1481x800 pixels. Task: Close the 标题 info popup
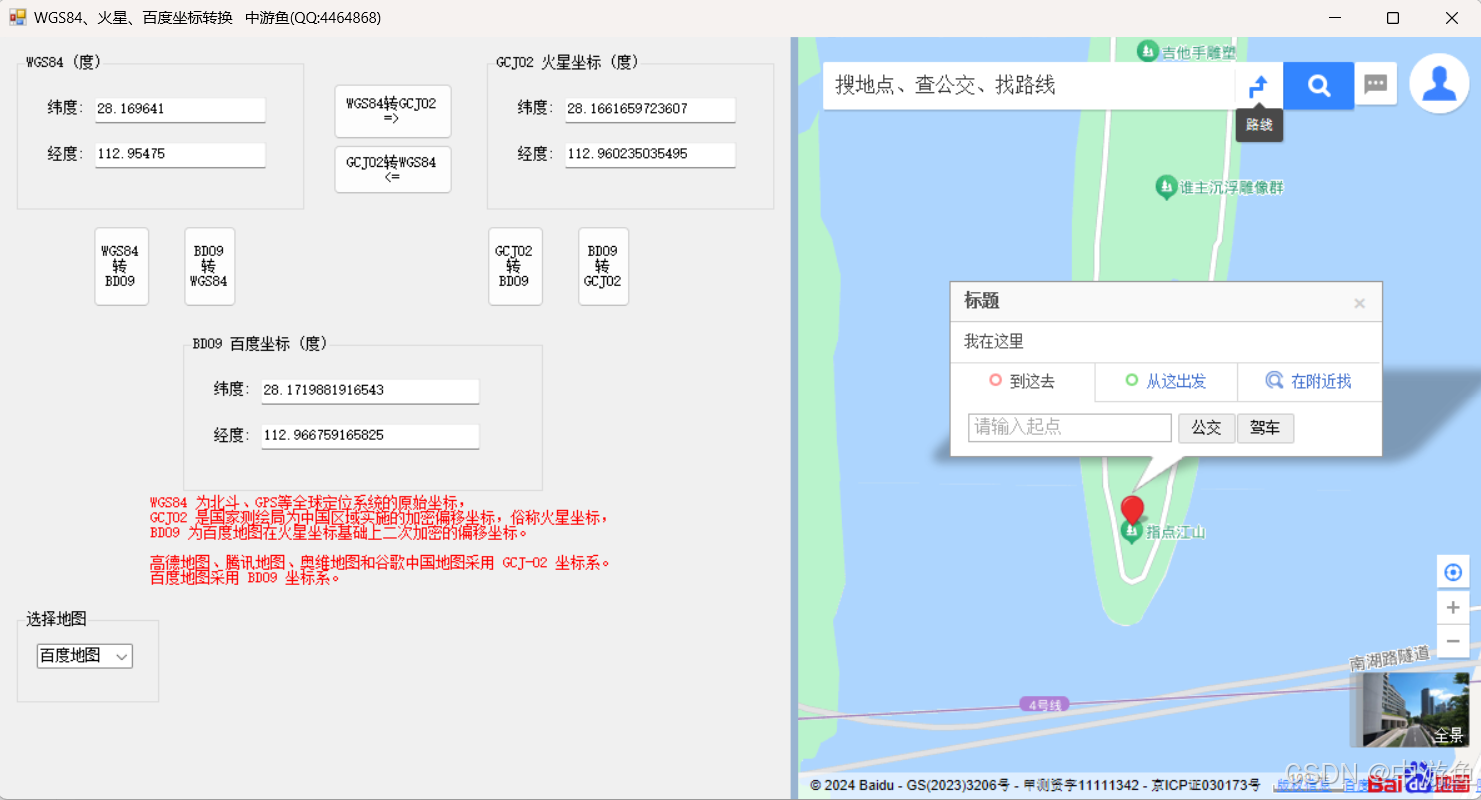tap(1359, 303)
